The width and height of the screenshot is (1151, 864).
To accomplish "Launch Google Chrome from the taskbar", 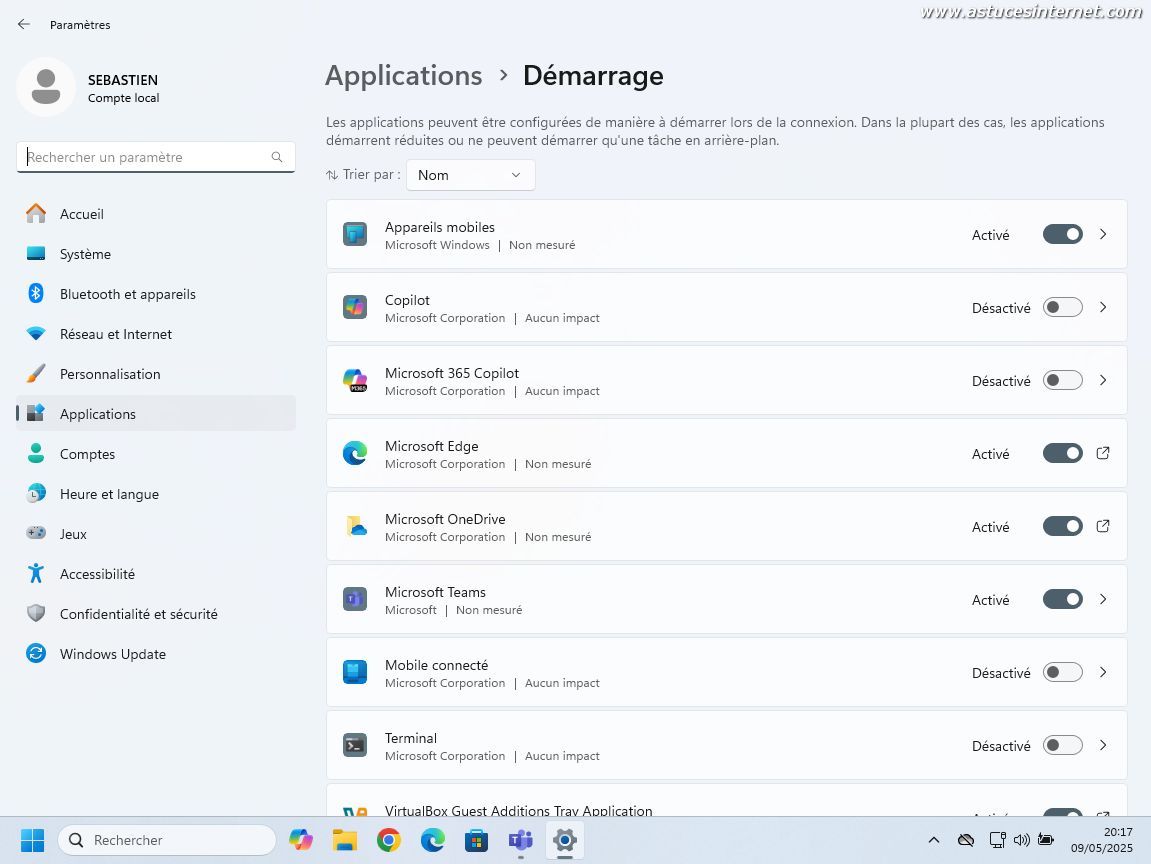I will 389,840.
